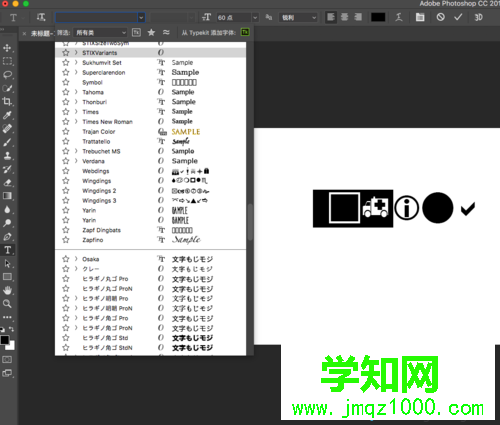500x425 pixels.
Task: Favorite the Tahoma font star
Action: [66, 92]
